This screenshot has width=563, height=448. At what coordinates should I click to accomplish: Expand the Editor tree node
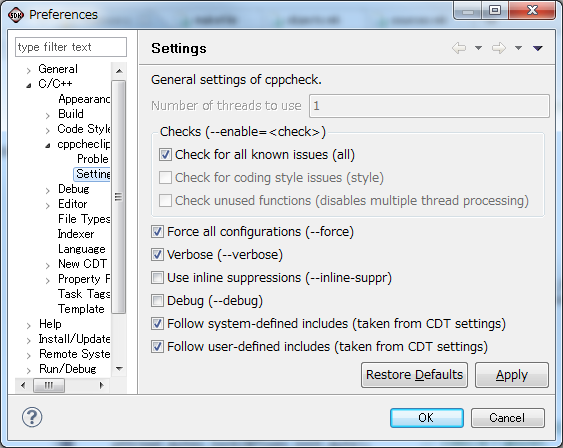pos(47,206)
